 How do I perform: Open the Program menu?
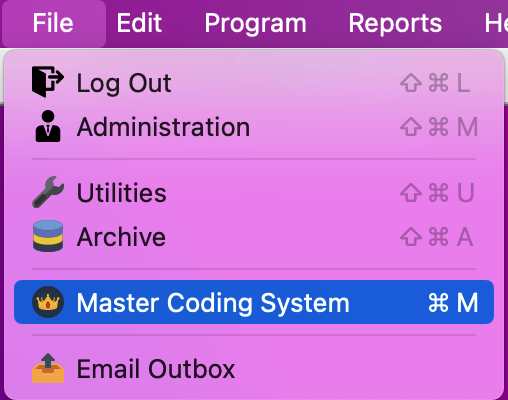coord(255,23)
